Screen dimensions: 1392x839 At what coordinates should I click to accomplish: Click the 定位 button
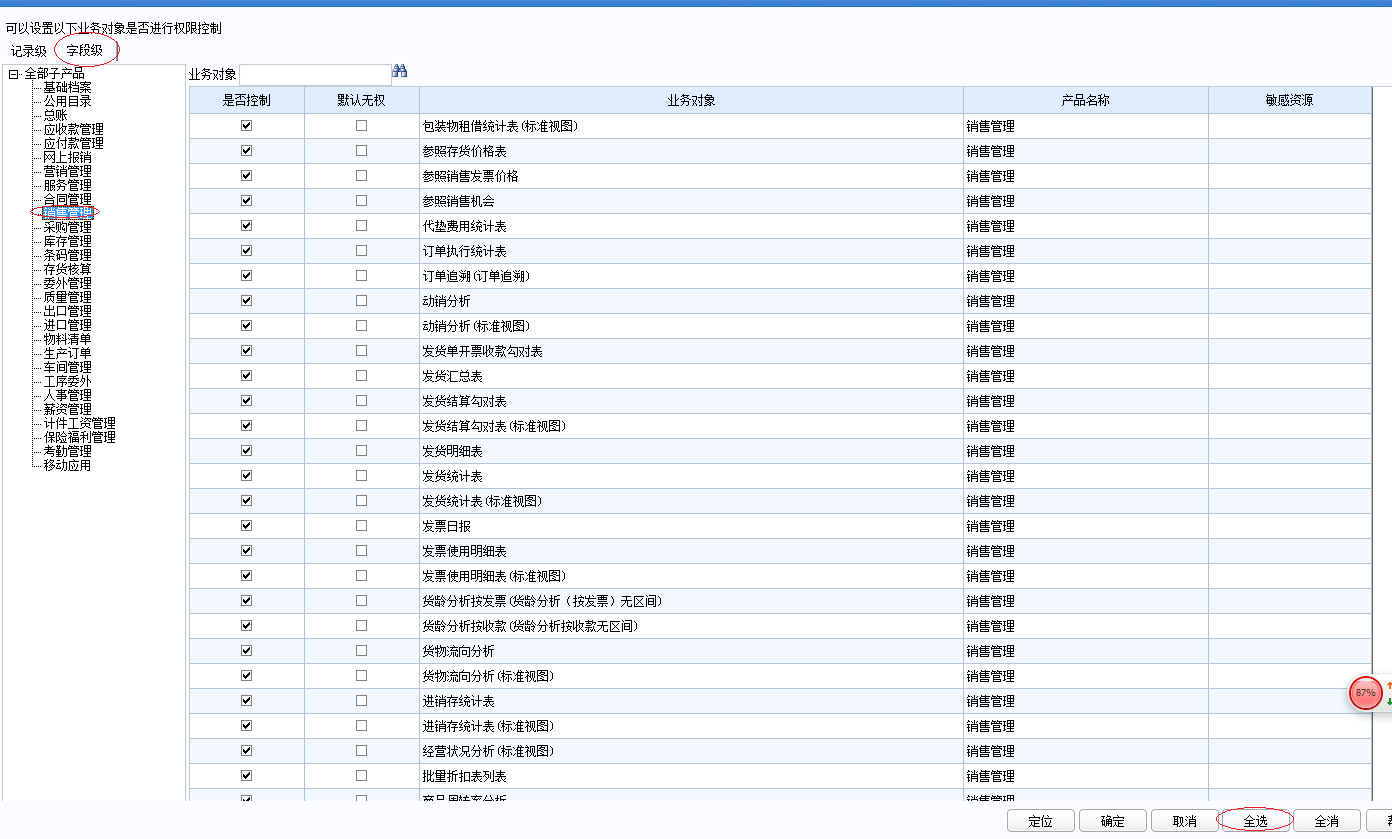point(1040,821)
